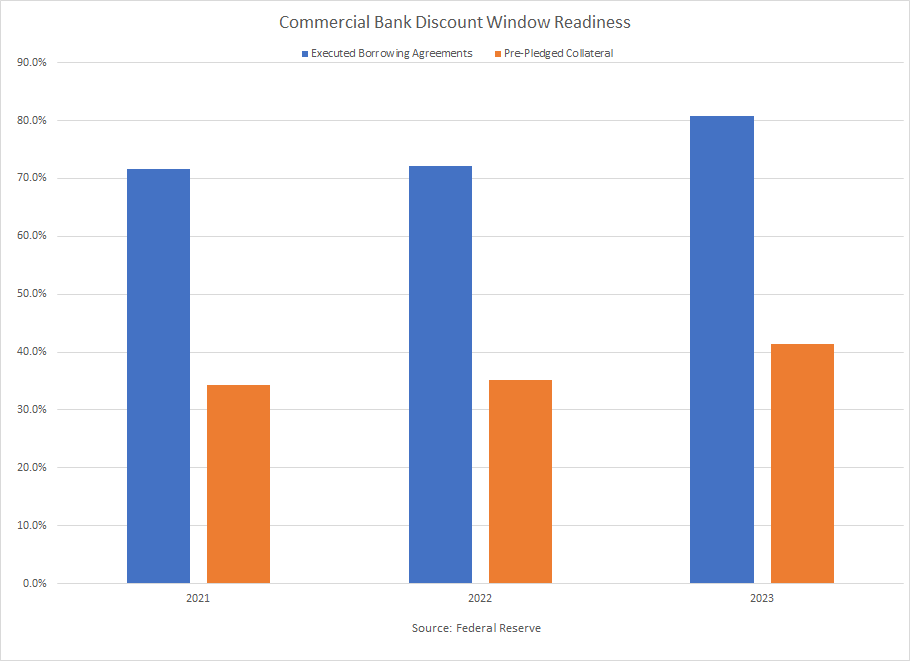This screenshot has width=910, height=661.
Task: Select the orange bar for 2022
Action: point(520,480)
